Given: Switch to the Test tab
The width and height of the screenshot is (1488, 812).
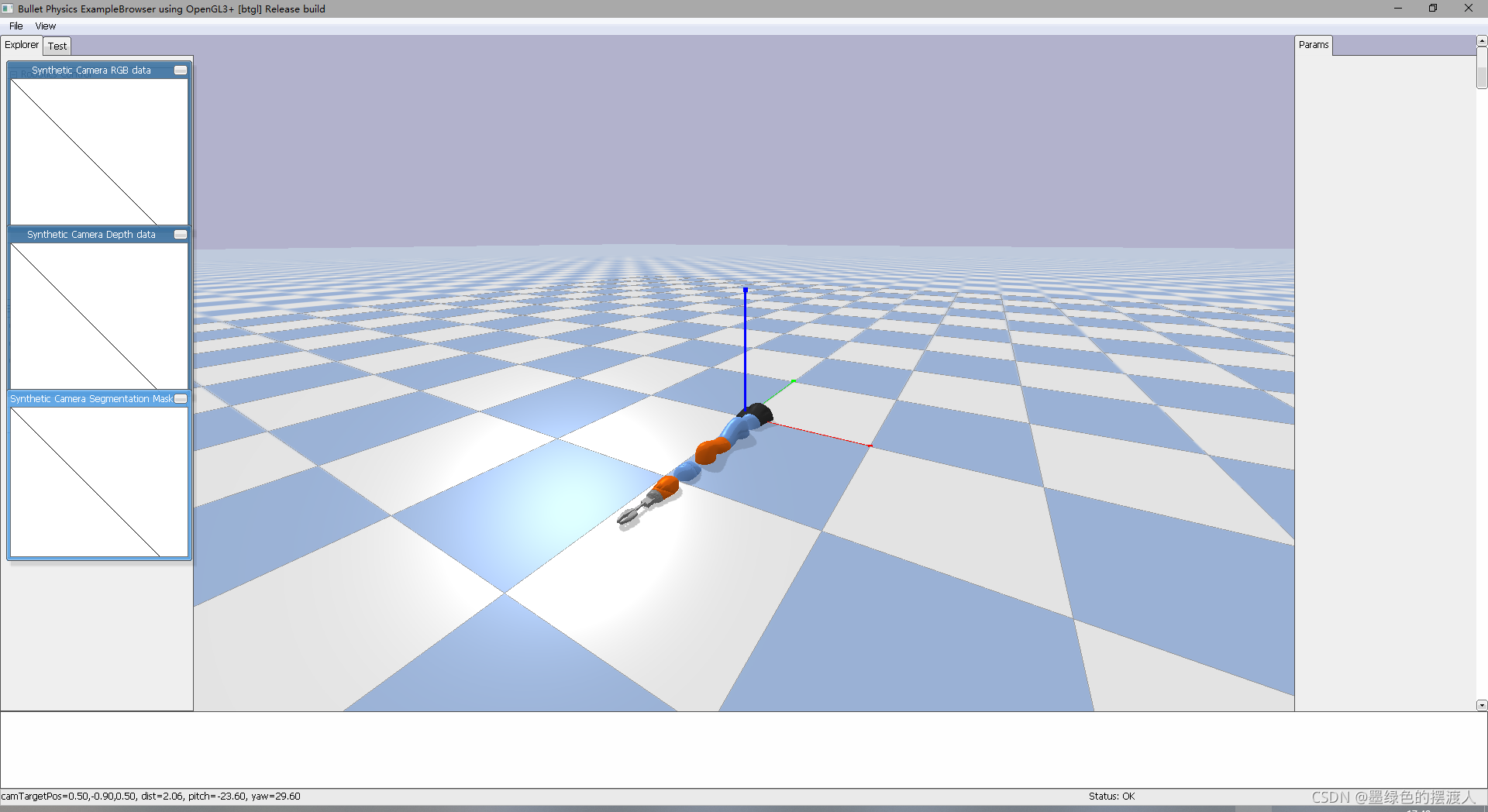Looking at the screenshot, I should 57,46.
